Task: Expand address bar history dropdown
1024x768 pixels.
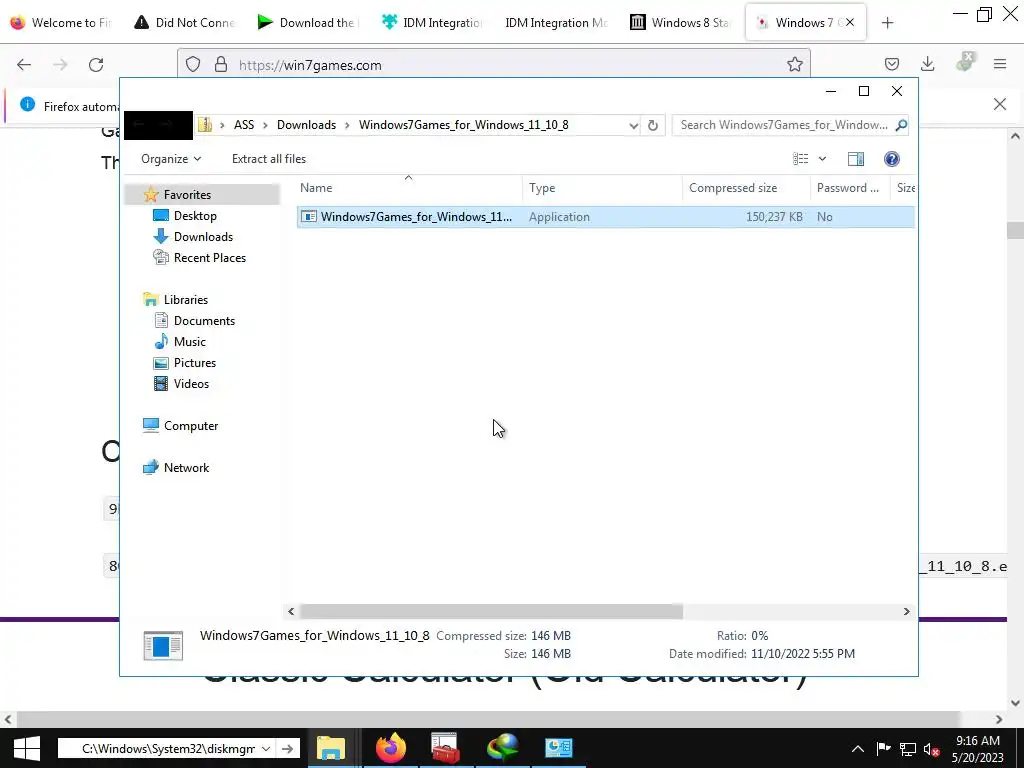Action: tap(633, 125)
